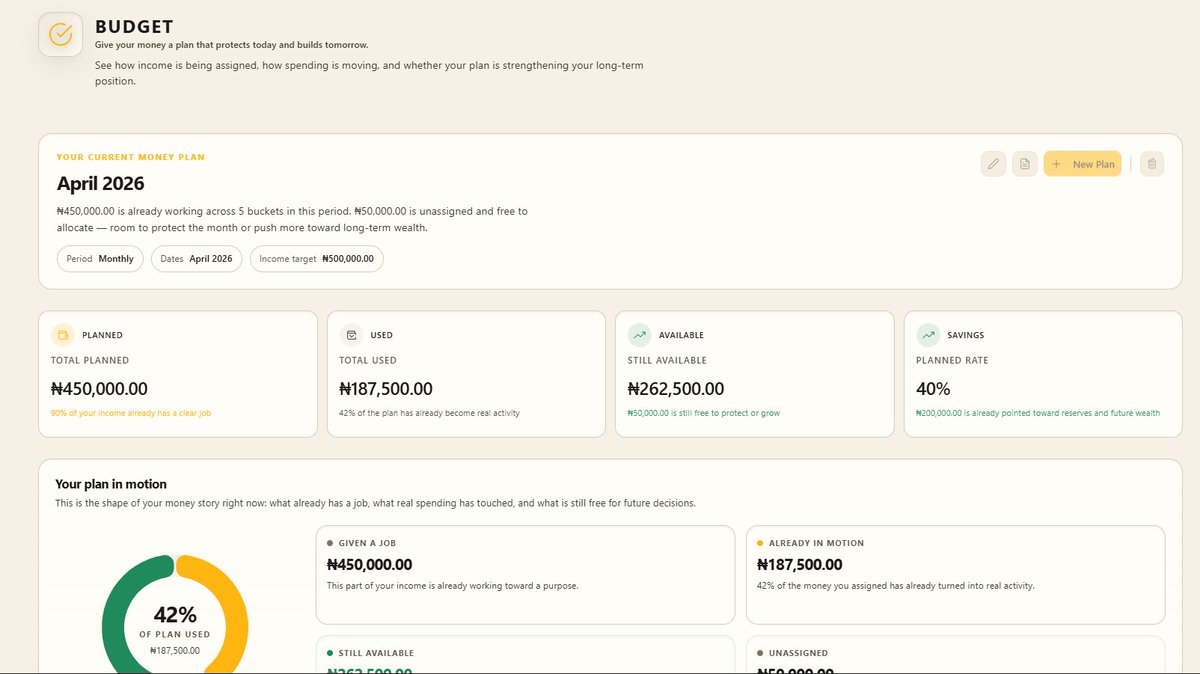
Task: Click the Savings card trend arrow icon
Action: 928,335
